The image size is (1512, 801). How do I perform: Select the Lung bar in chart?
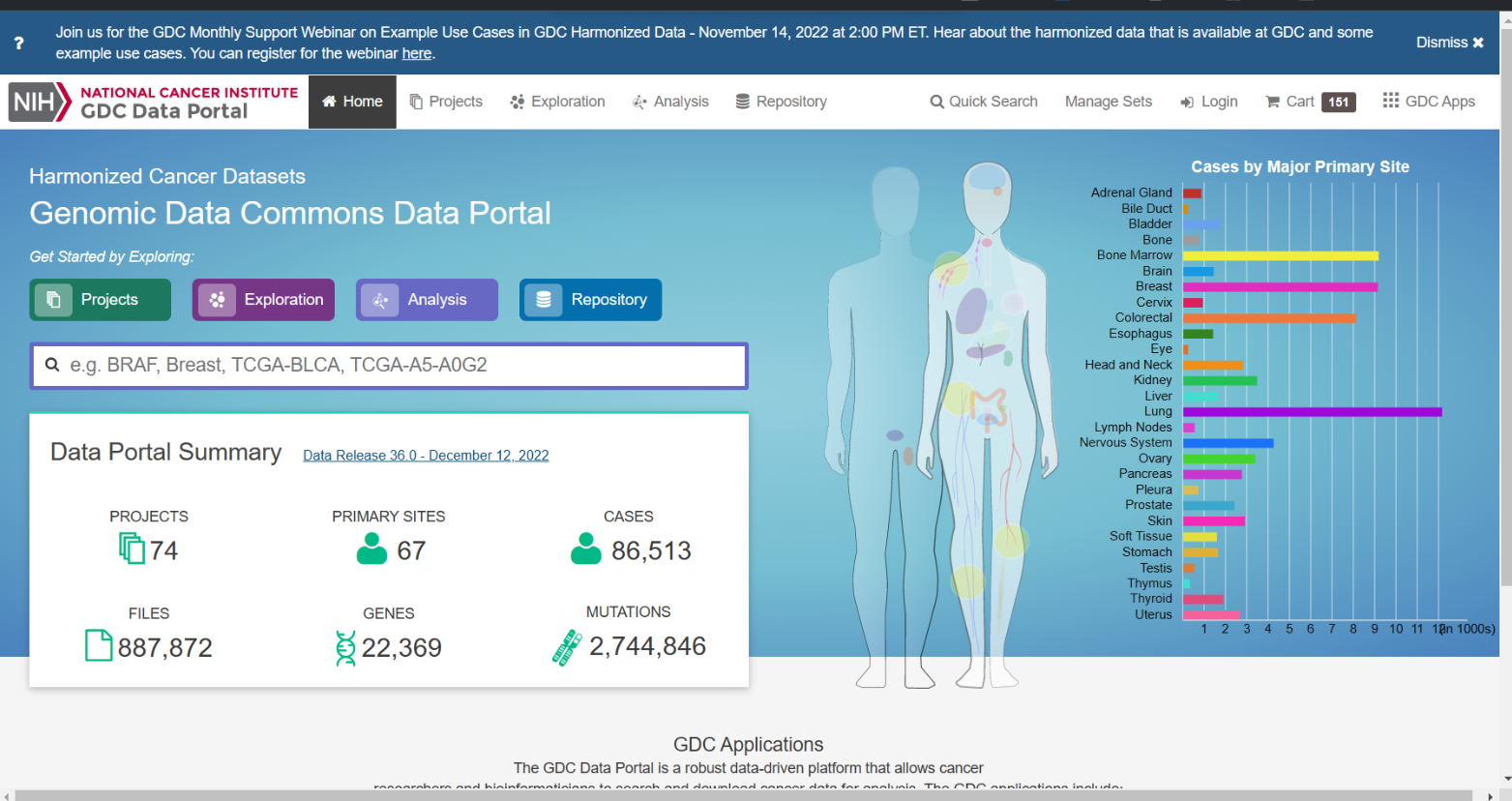[1312, 412]
